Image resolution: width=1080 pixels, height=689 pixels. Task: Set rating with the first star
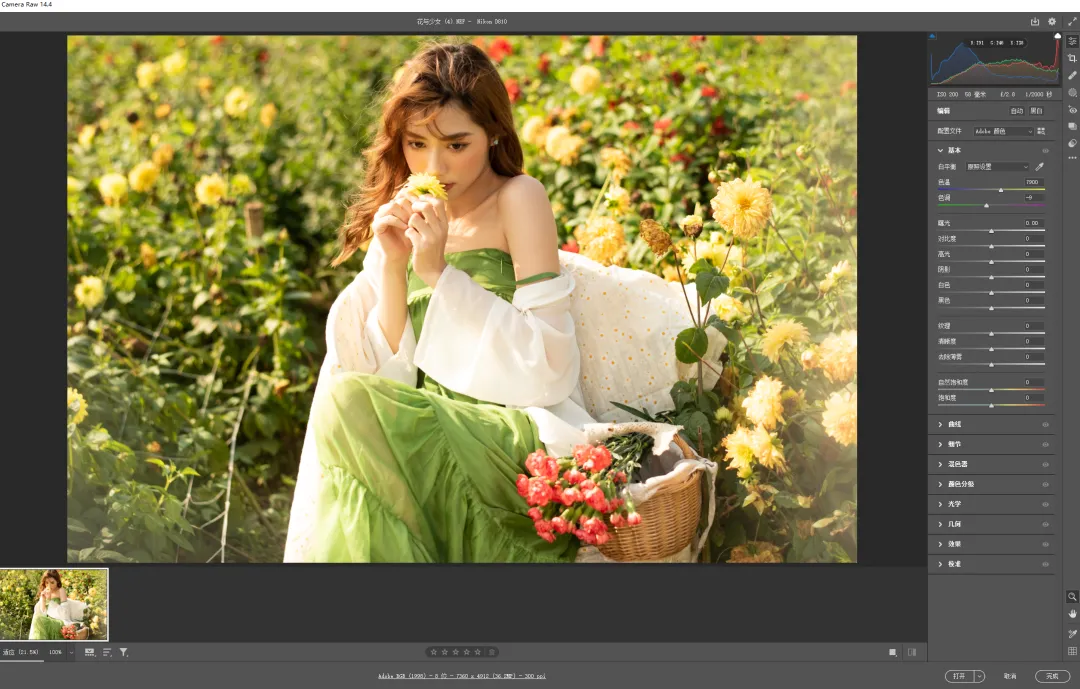point(433,652)
